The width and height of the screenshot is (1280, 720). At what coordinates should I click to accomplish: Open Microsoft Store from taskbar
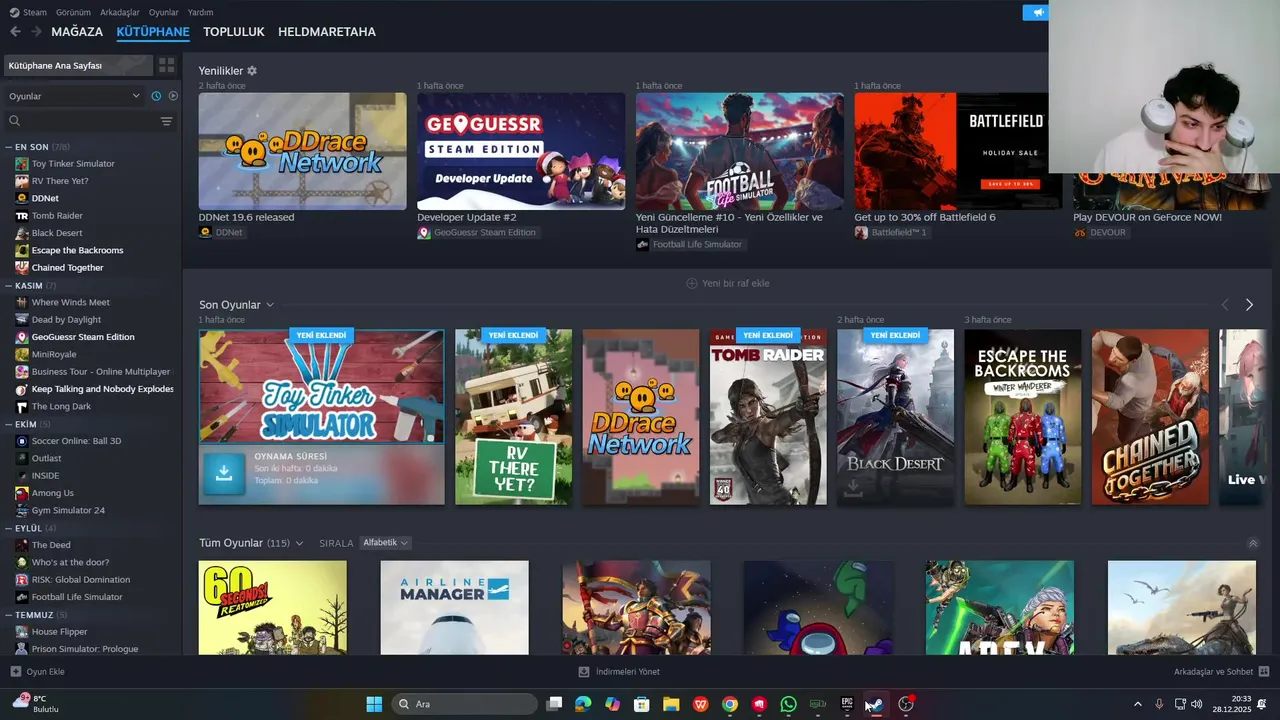point(642,704)
